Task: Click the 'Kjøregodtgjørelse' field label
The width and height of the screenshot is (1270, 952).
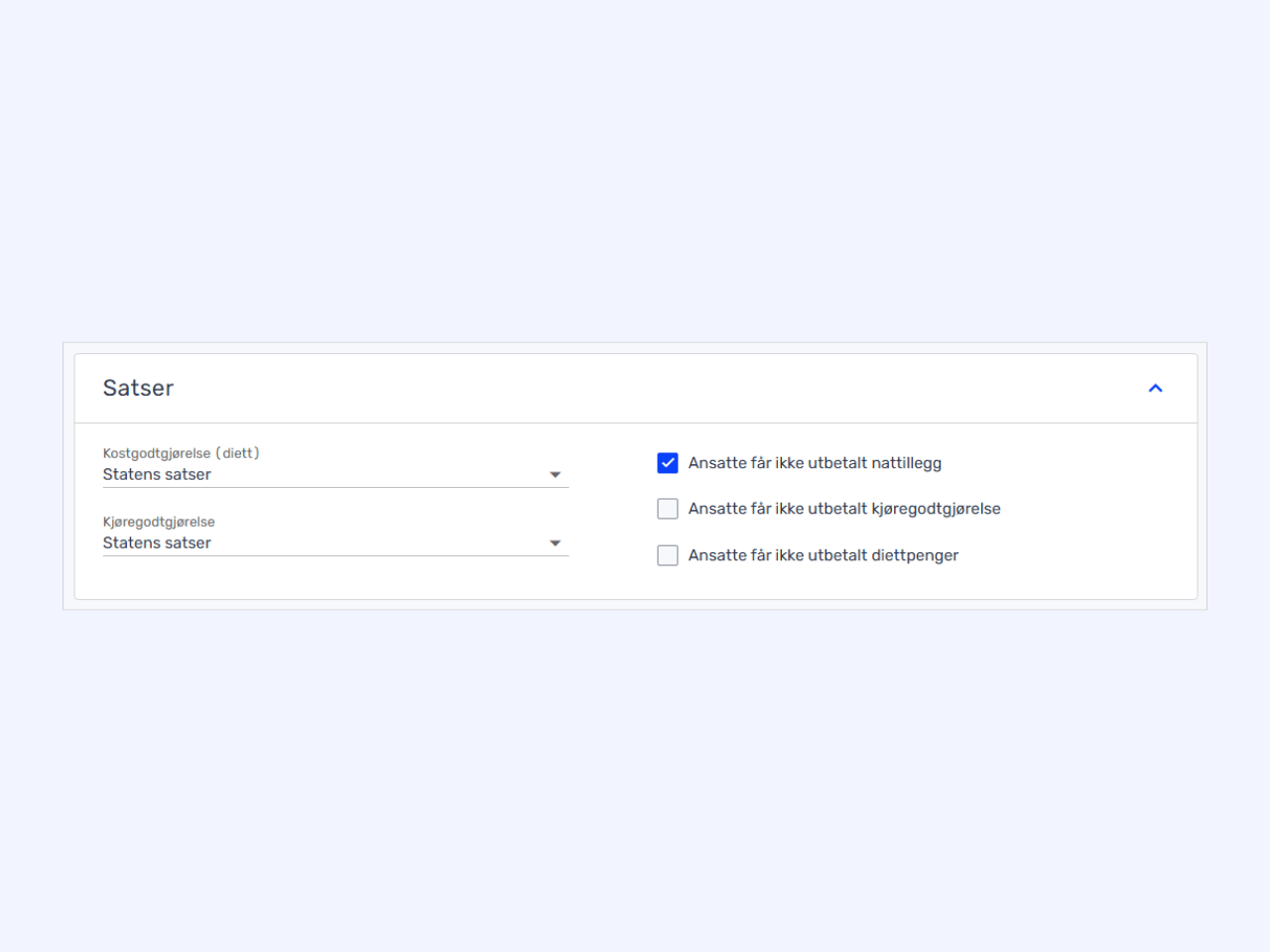Action: click(x=159, y=522)
